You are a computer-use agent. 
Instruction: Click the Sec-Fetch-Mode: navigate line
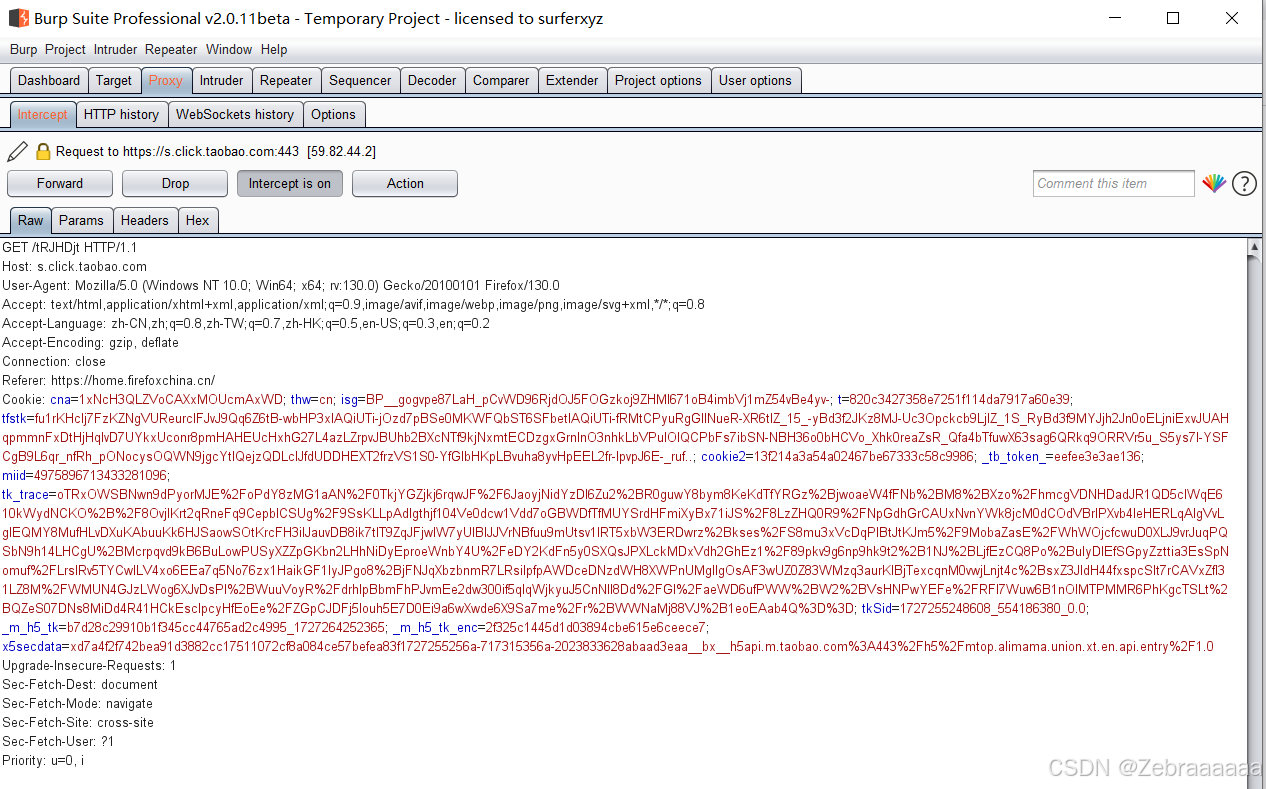pyautogui.click(x=78, y=703)
